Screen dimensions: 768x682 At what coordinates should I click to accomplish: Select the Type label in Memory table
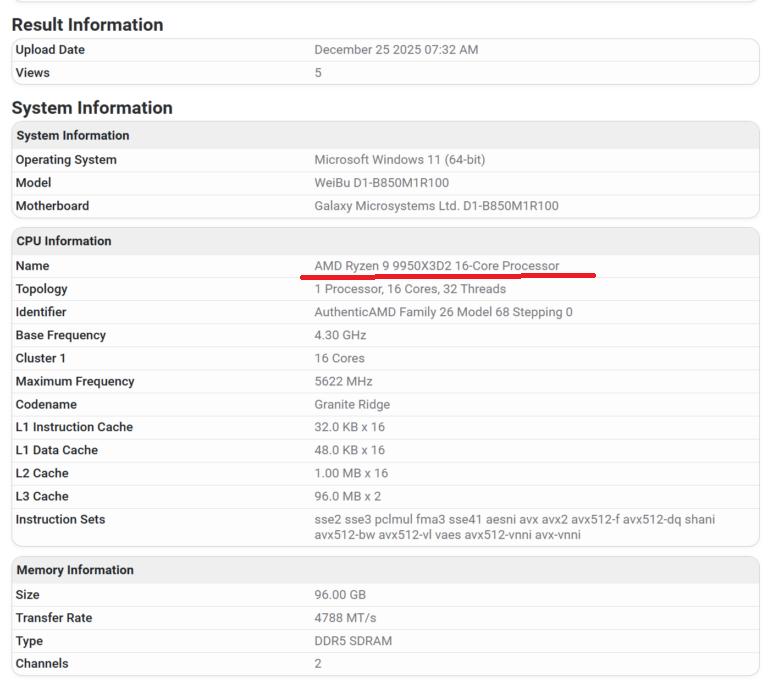29,641
